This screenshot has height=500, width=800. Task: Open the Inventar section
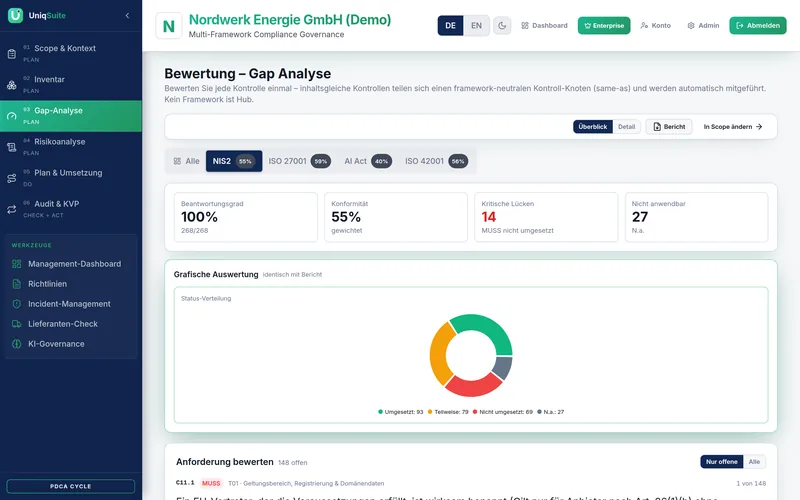[71, 85]
